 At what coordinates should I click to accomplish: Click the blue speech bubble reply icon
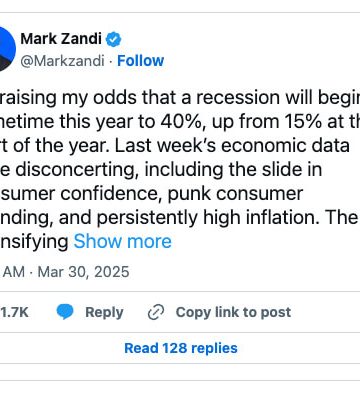pos(65,312)
